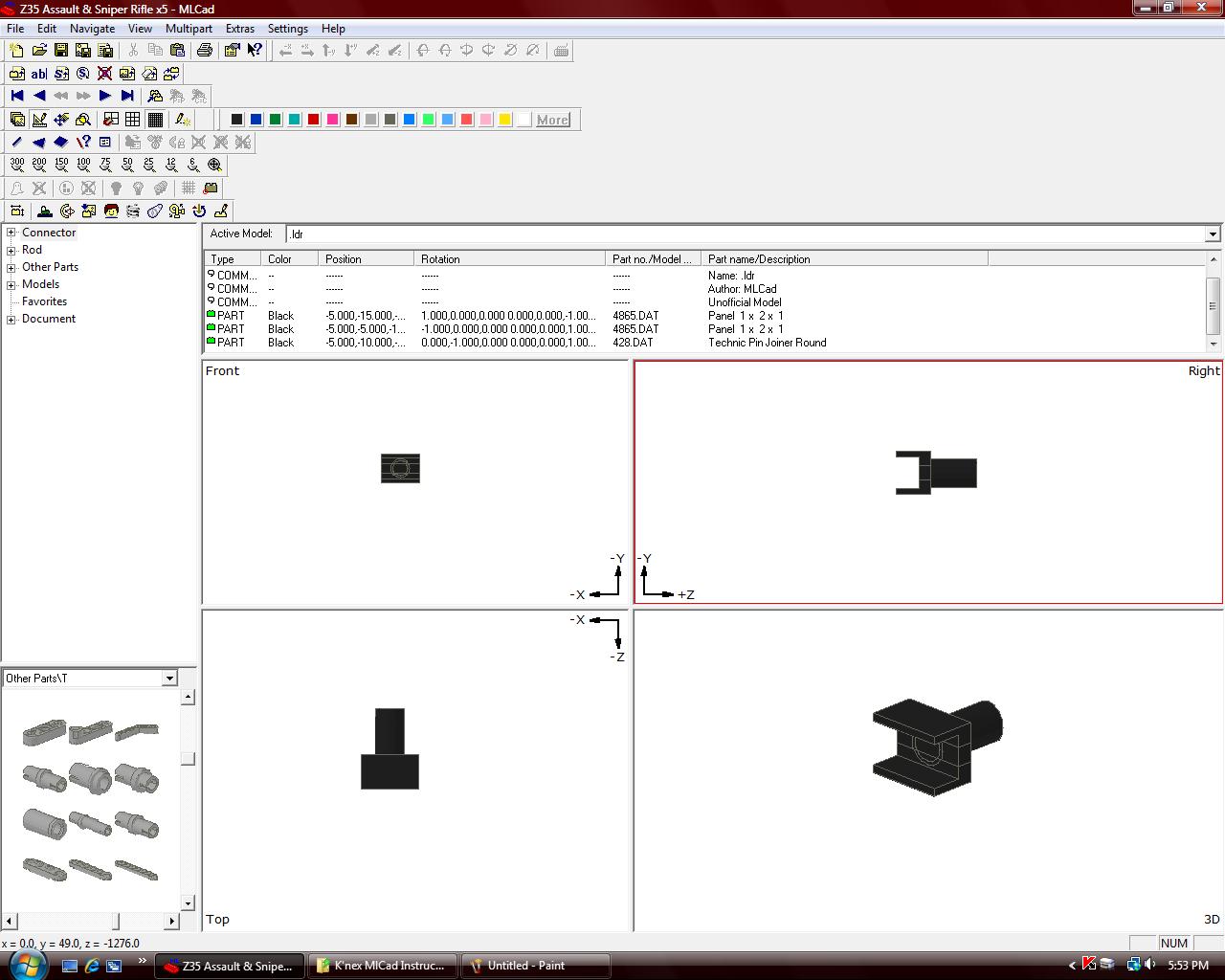Click the context help arrow-question icon
This screenshot has width=1225, height=980.
255,51
